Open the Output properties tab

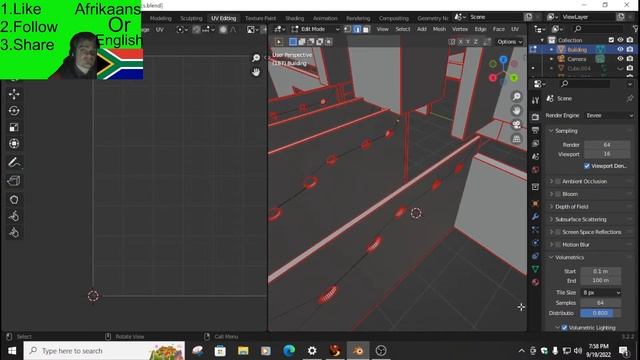tap(536, 130)
